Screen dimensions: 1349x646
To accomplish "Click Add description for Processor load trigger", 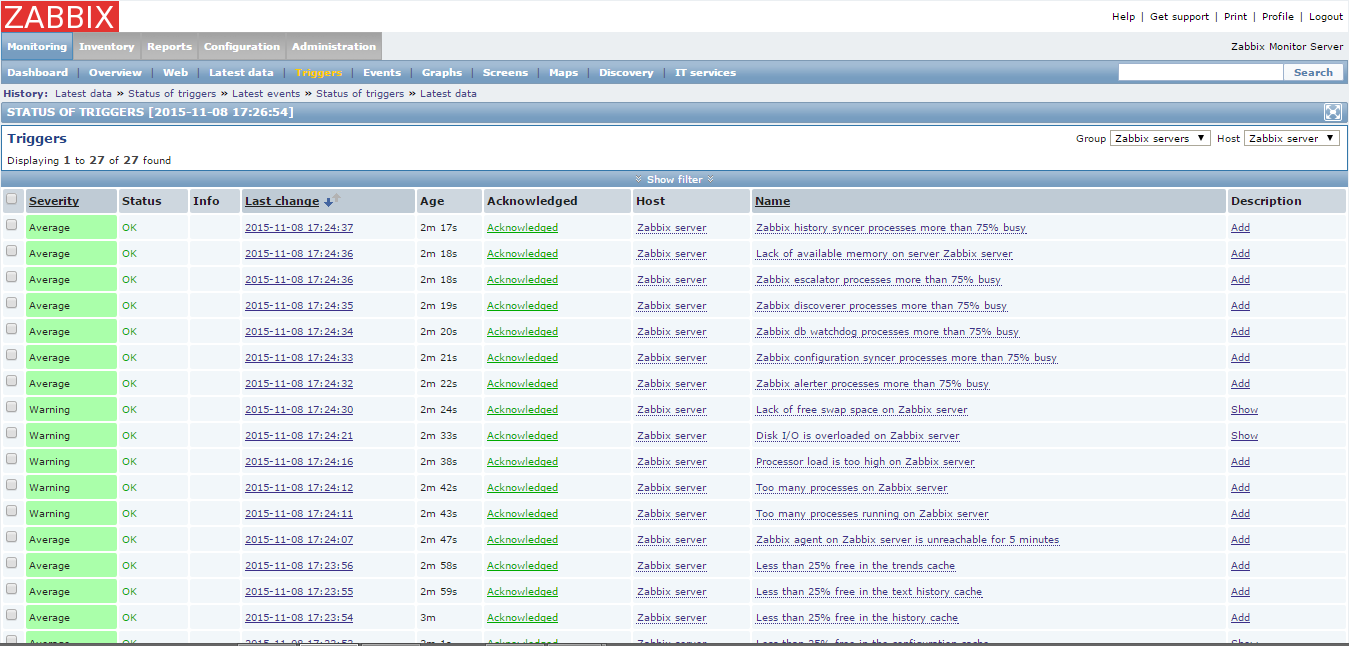I will 1240,462.
